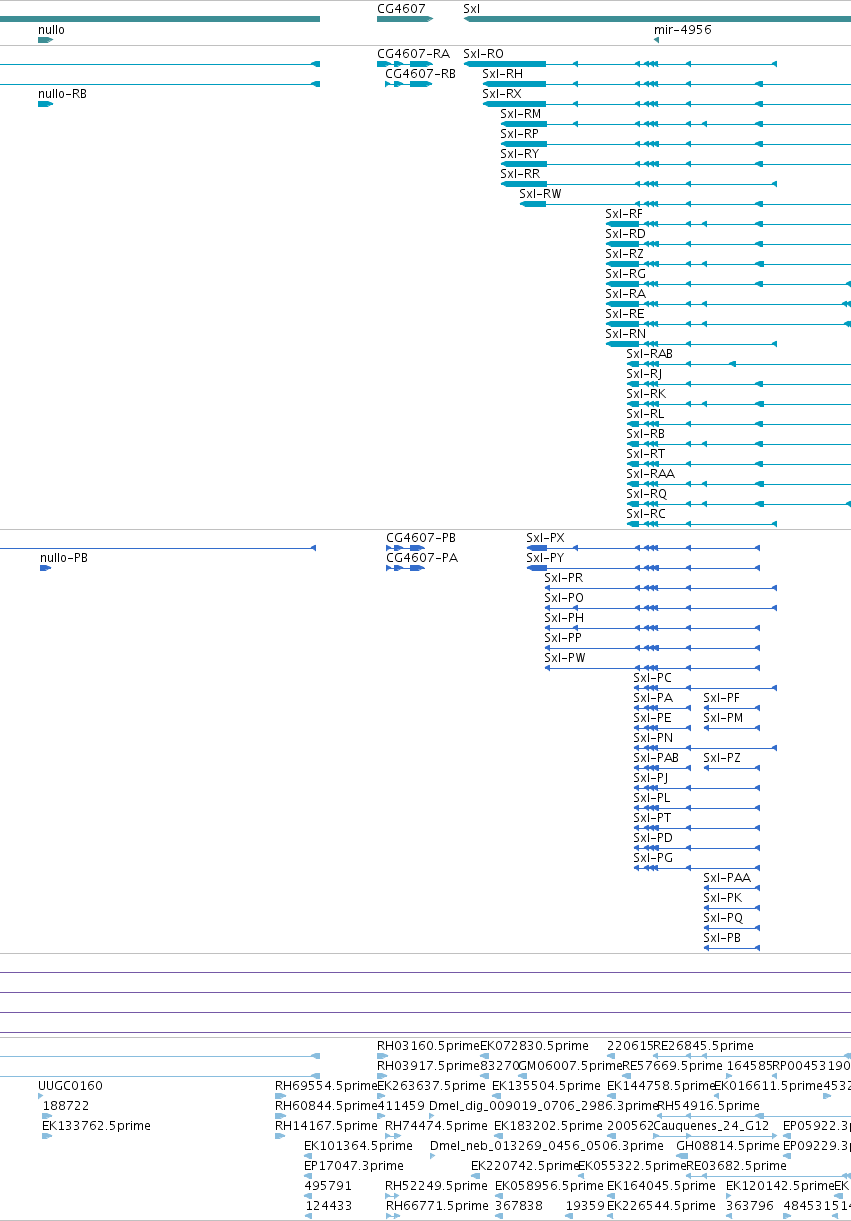Click the Sxl-RY transcript label
The image size is (851, 1221).
519,153
